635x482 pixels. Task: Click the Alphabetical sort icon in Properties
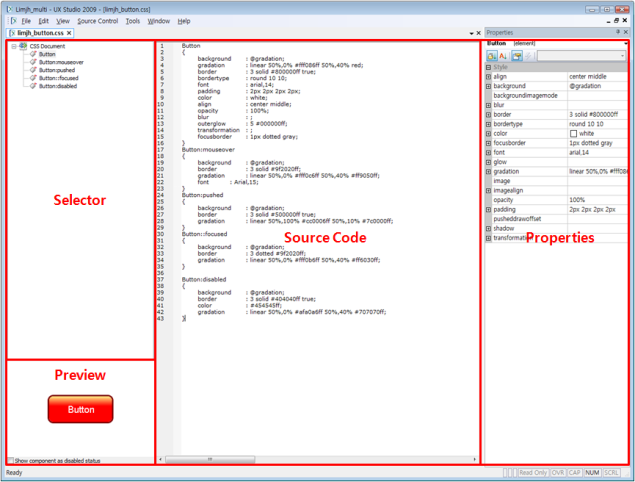[x=503, y=56]
